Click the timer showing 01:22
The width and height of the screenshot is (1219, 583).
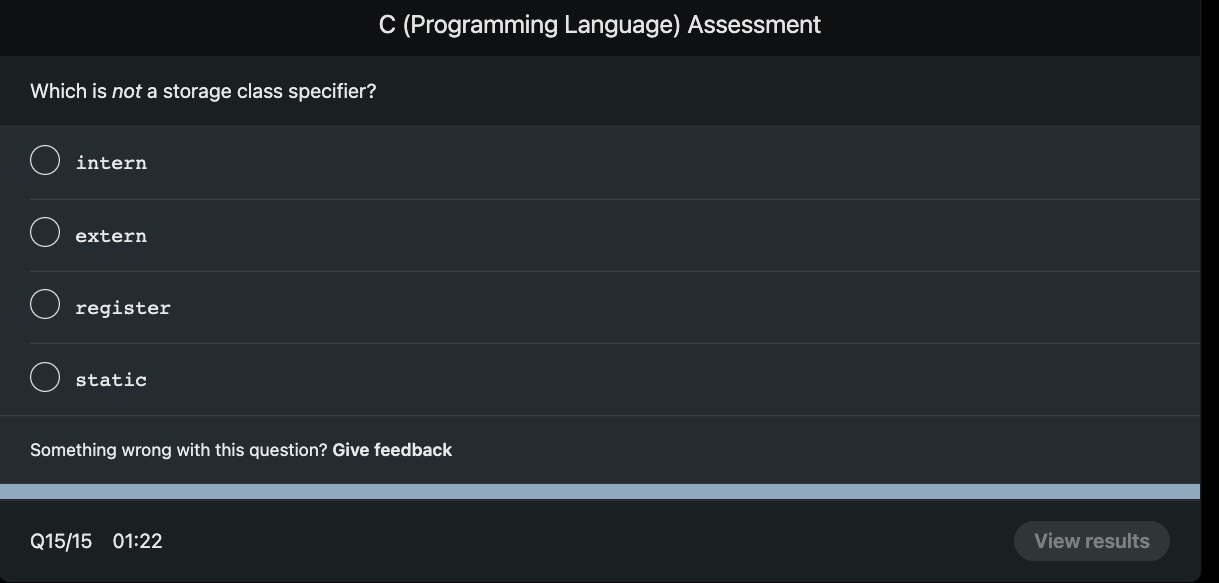point(140,540)
